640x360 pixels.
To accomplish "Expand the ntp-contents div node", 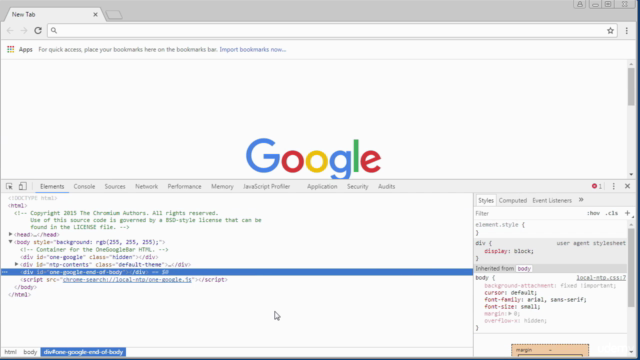I will 17,264.
